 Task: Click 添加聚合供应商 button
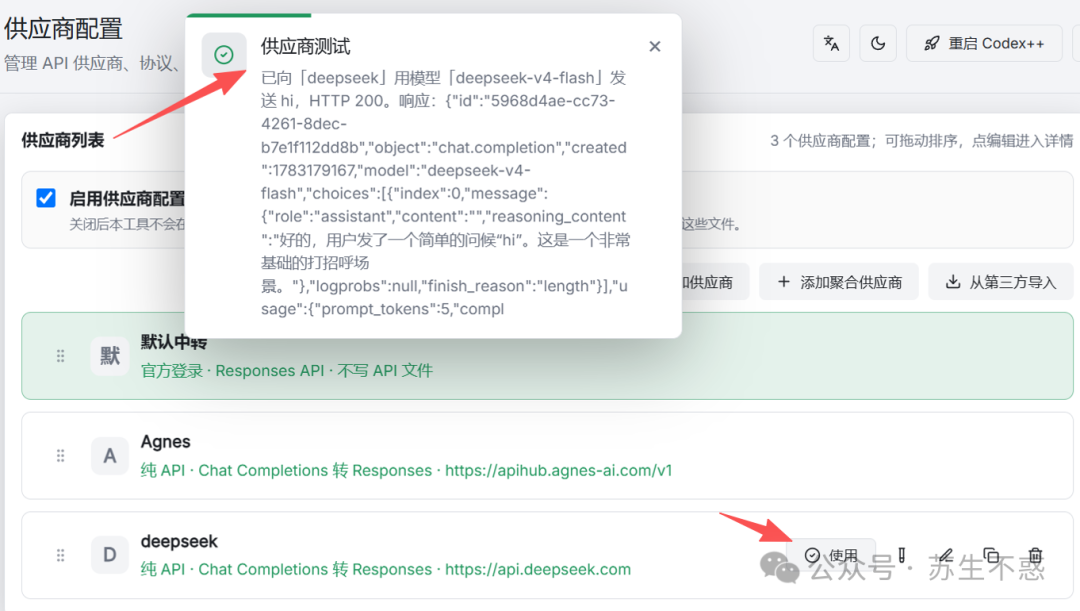coord(838,282)
